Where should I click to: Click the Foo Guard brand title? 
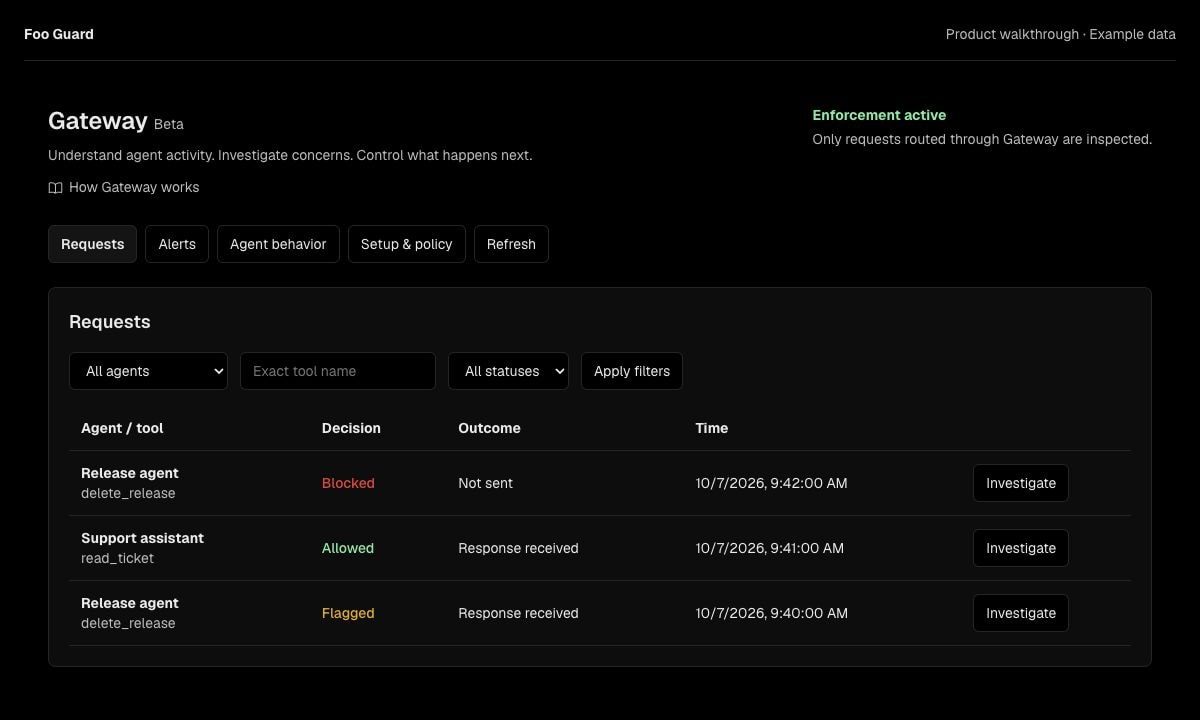coord(59,34)
